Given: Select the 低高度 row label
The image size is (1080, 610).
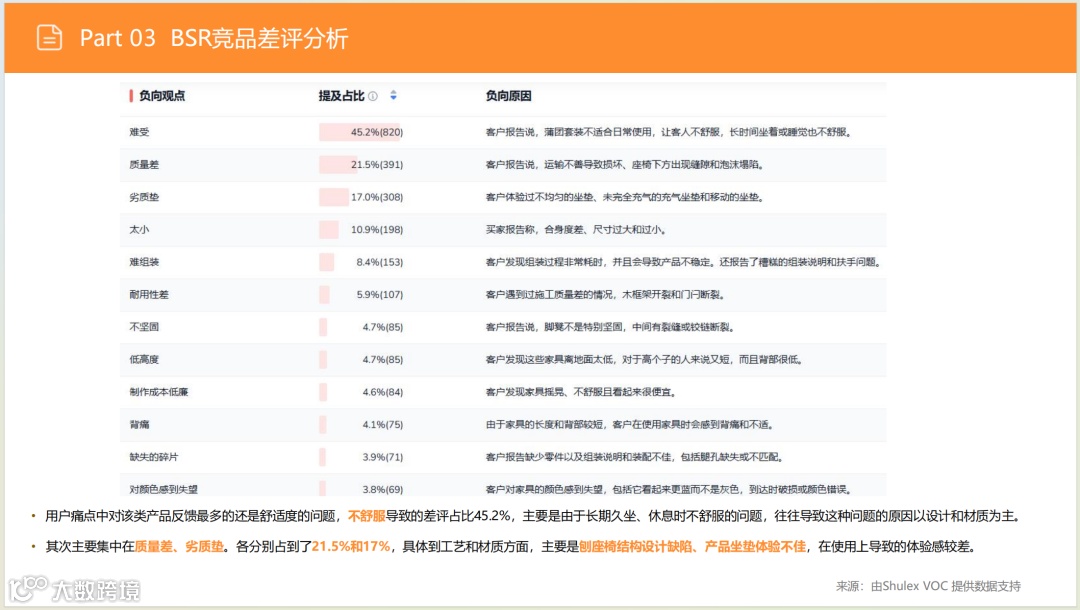Looking at the screenshot, I should pyautogui.click(x=144, y=359).
